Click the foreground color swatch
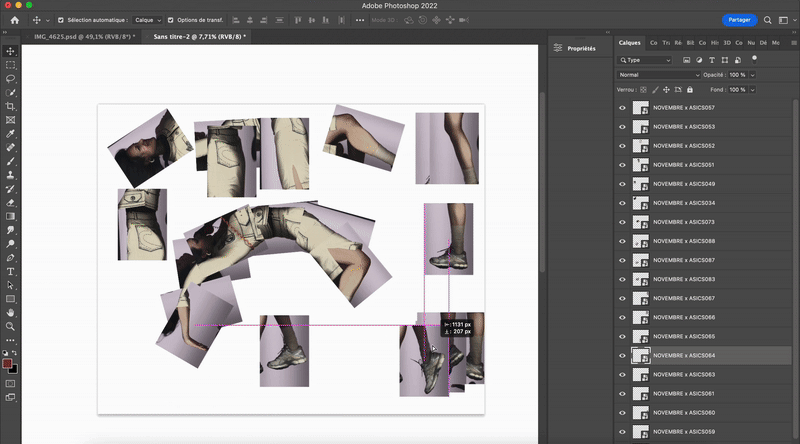This screenshot has height=444, width=800. pyautogui.click(x=8, y=363)
